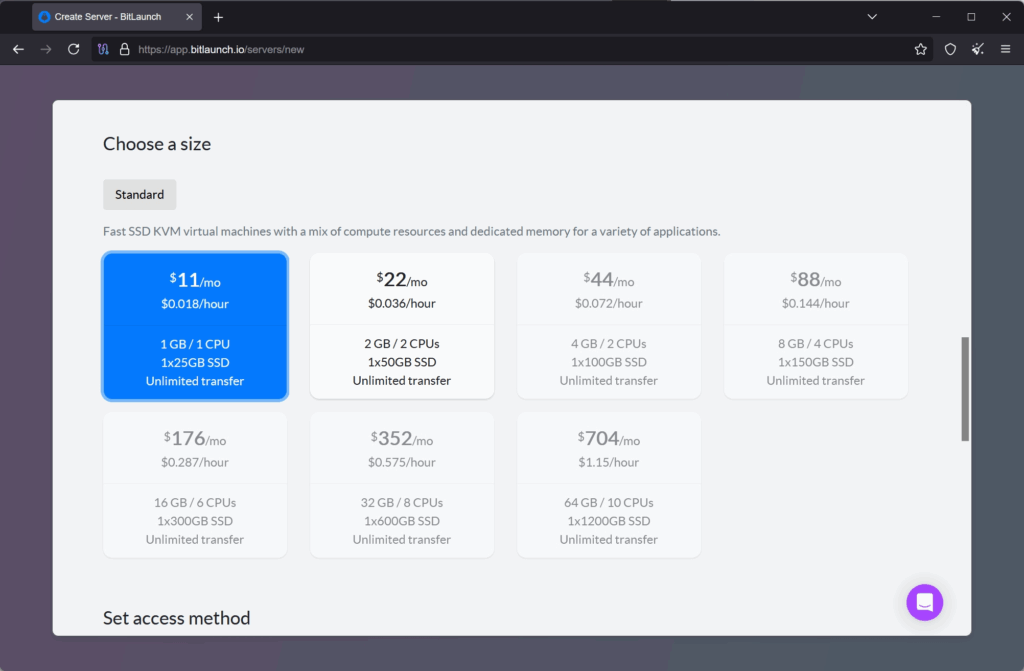Open the shield protection icon

(950, 49)
